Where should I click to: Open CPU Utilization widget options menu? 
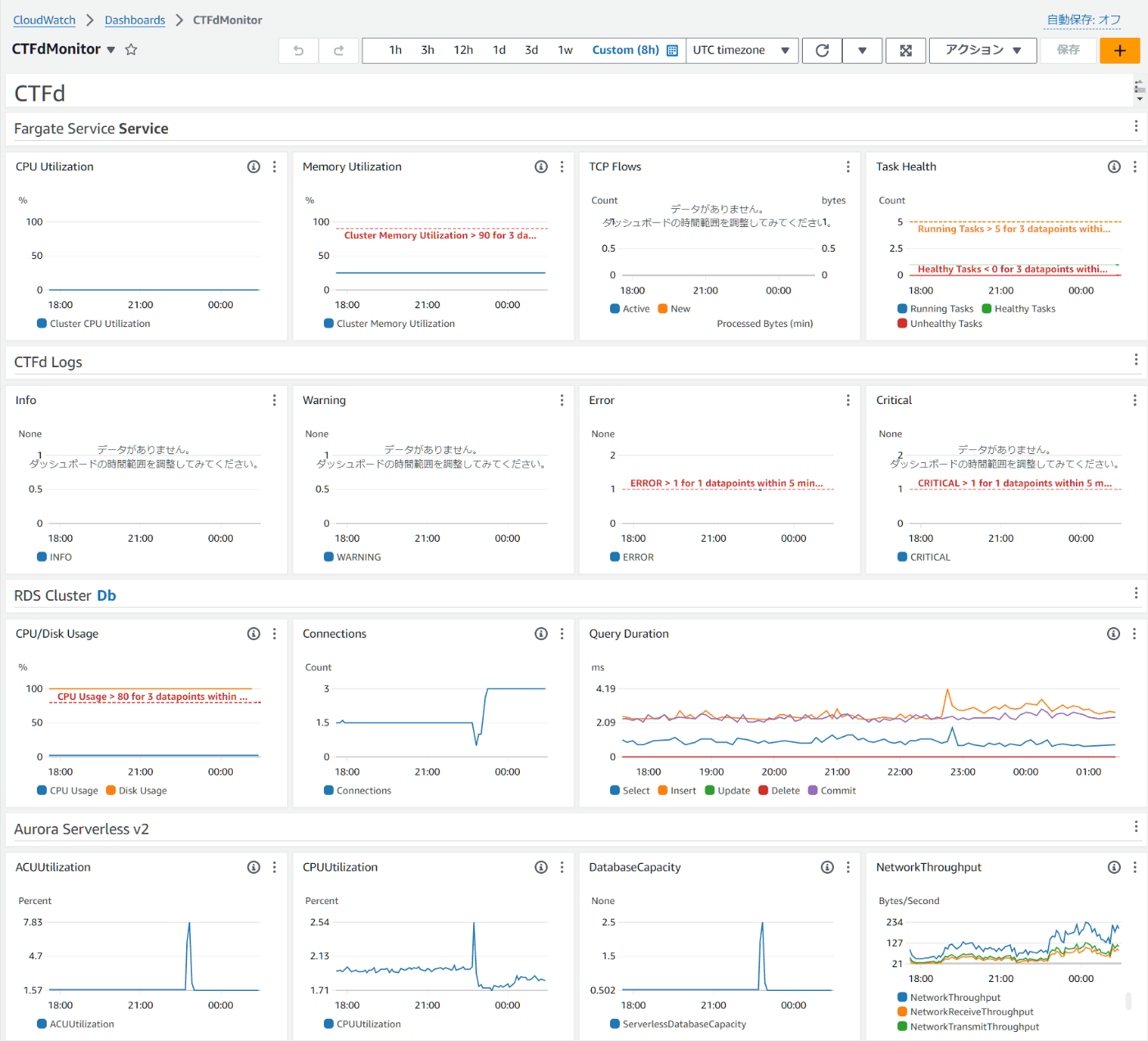tap(275, 166)
